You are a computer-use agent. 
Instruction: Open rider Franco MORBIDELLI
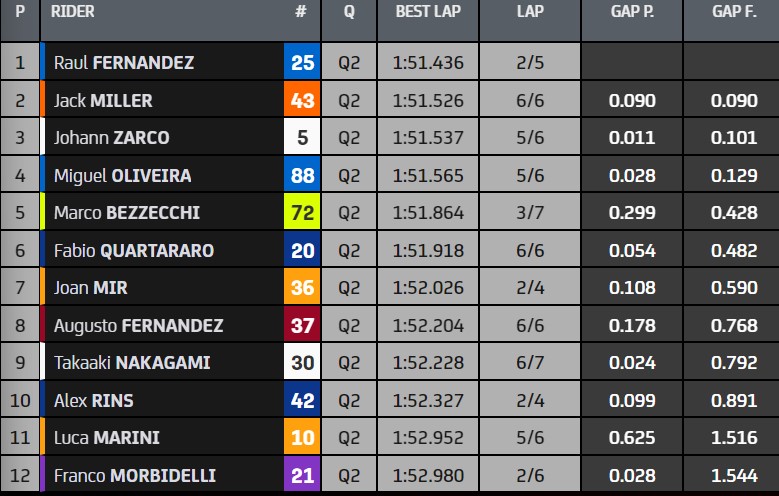[x=134, y=475]
